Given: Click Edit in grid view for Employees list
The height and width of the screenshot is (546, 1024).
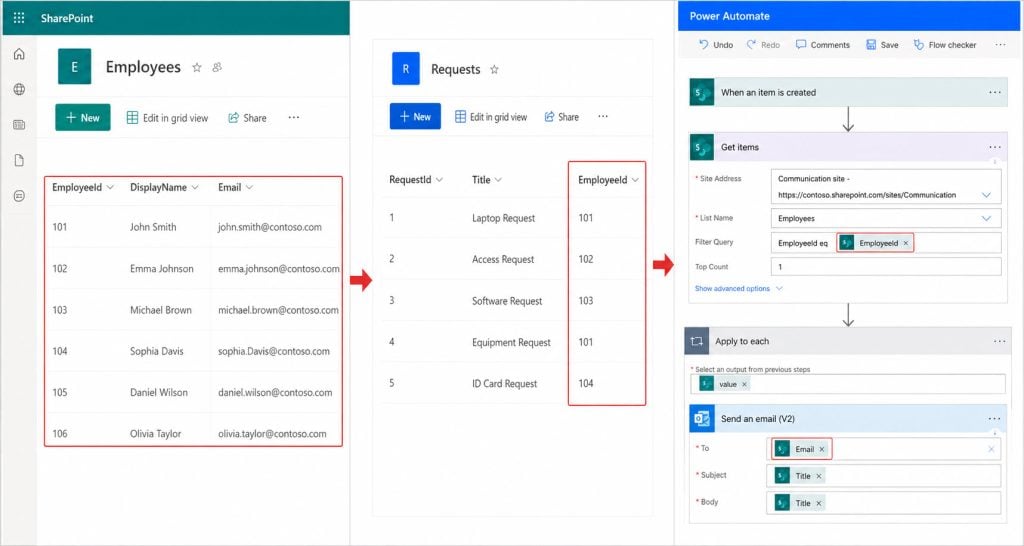Looking at the screenshot, I should pyautogui.click(x=167, y=118).
